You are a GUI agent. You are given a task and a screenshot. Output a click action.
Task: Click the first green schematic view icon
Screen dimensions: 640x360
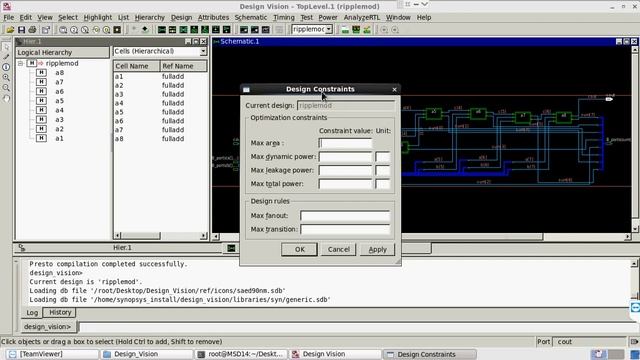[162, 30]
